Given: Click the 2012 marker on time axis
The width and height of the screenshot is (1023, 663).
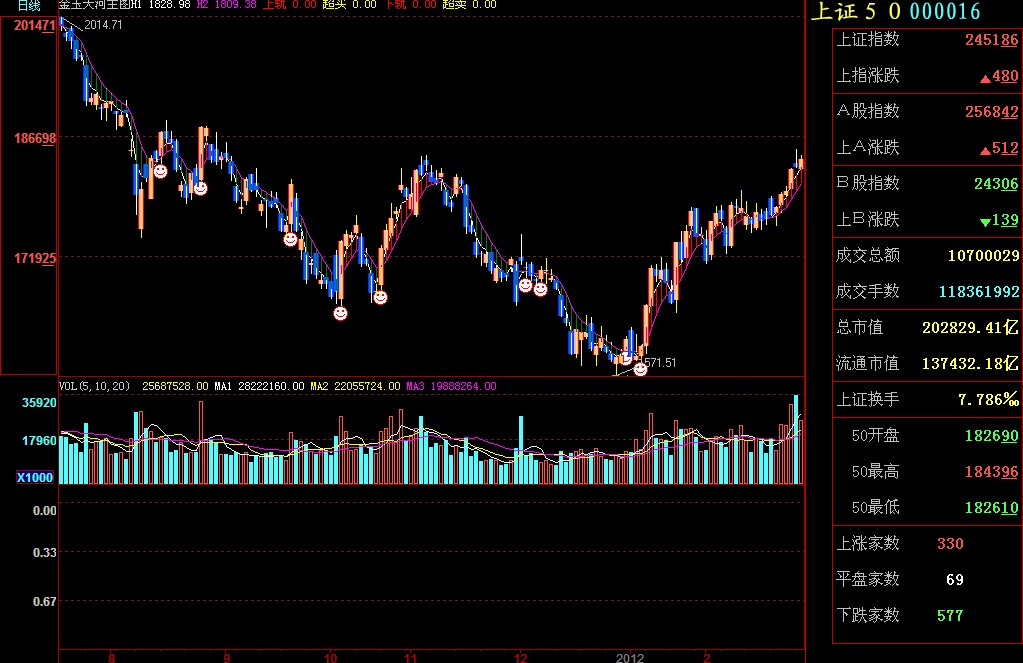Looking at the screenshot, I should 629,657.
